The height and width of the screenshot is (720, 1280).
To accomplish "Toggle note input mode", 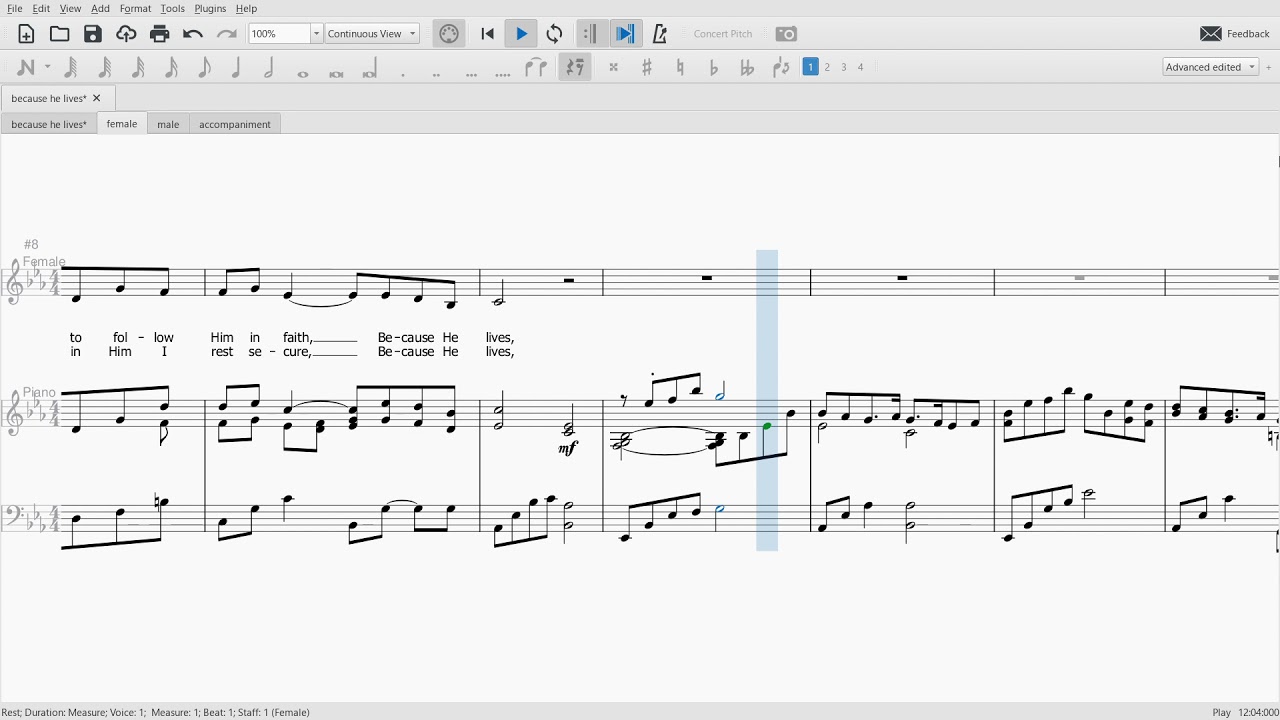I will 25,67.
